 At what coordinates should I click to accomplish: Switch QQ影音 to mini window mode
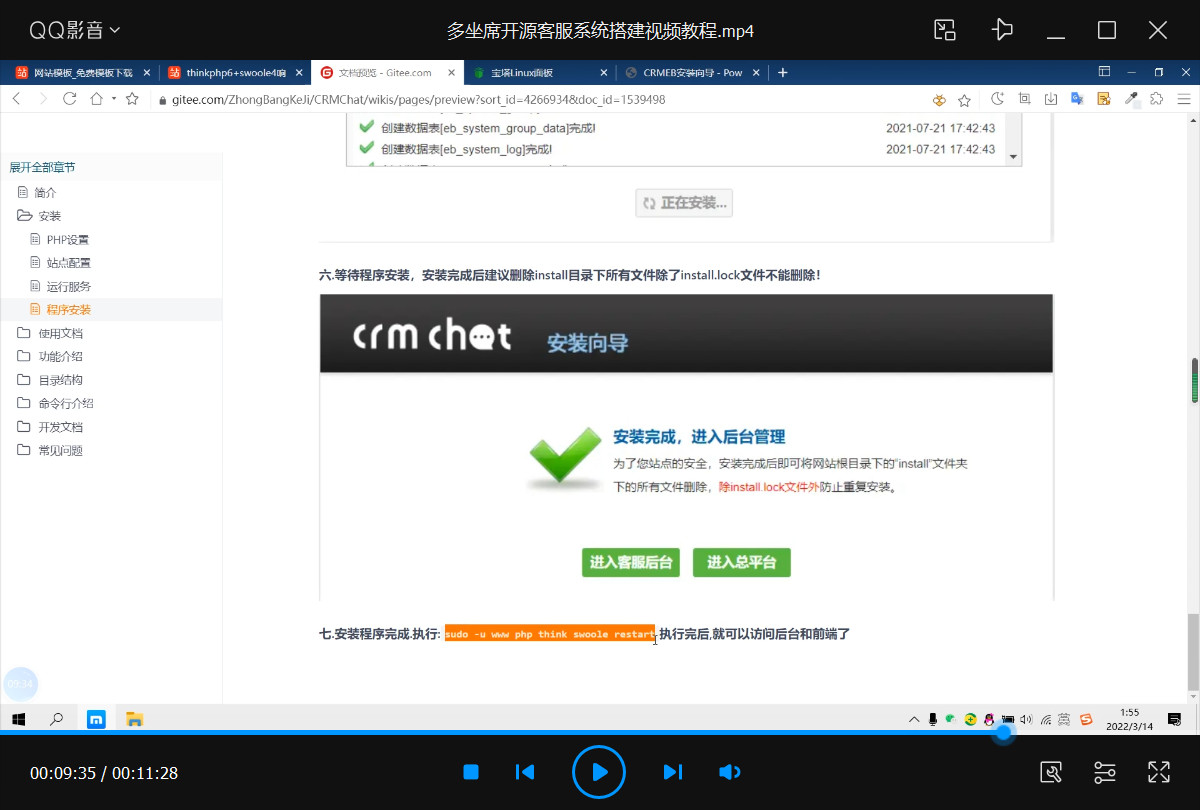point(945,30)
